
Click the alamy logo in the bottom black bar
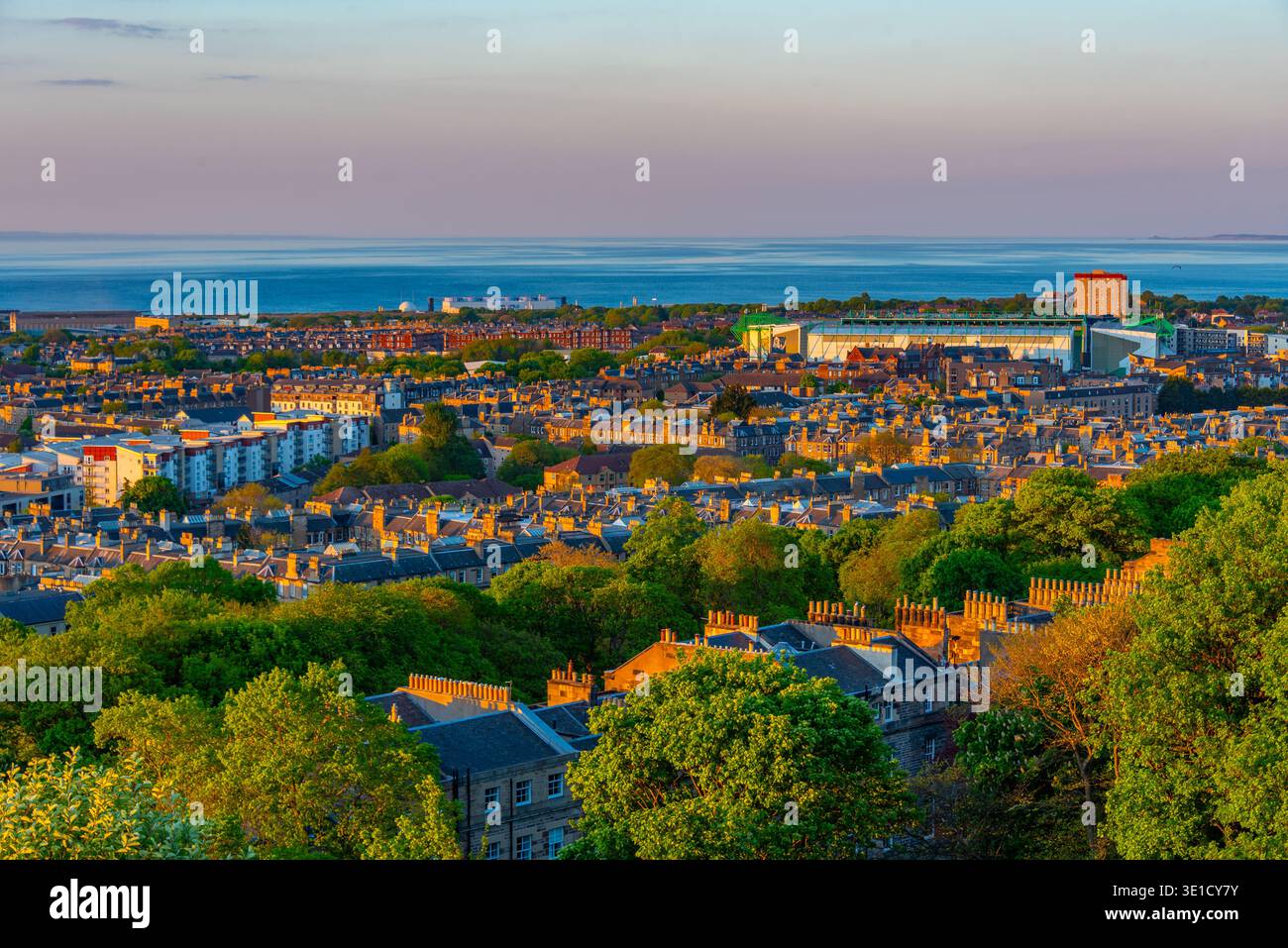coord(100,903)
